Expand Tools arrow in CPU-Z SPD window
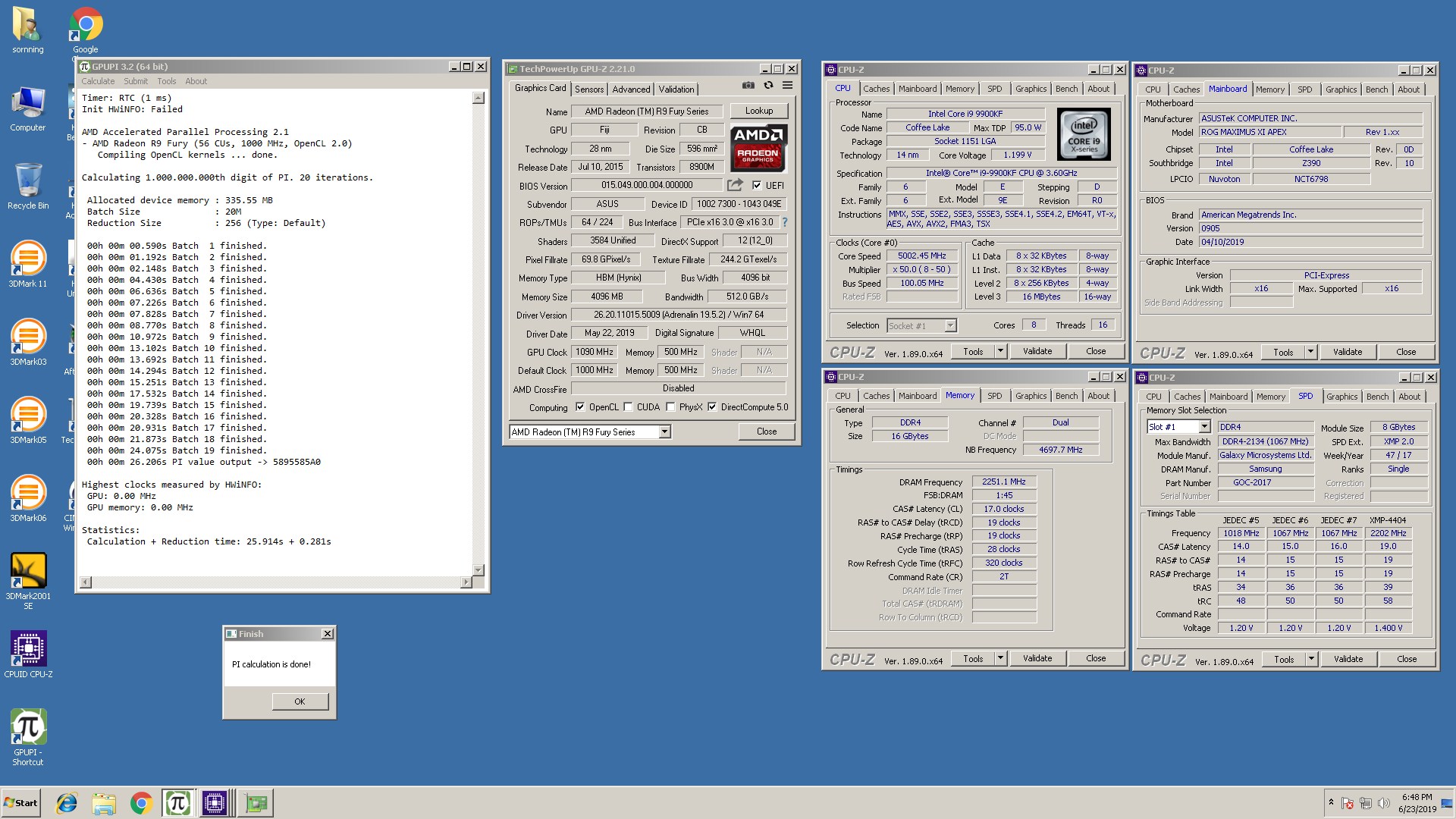 (1311, 659)
